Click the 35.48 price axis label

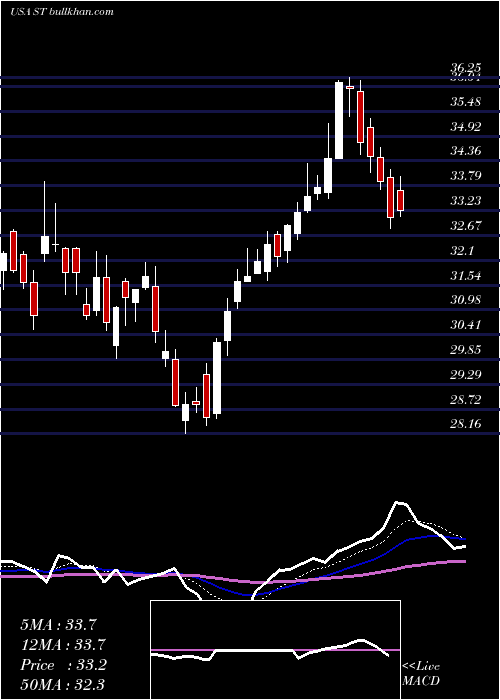point(466,102)
